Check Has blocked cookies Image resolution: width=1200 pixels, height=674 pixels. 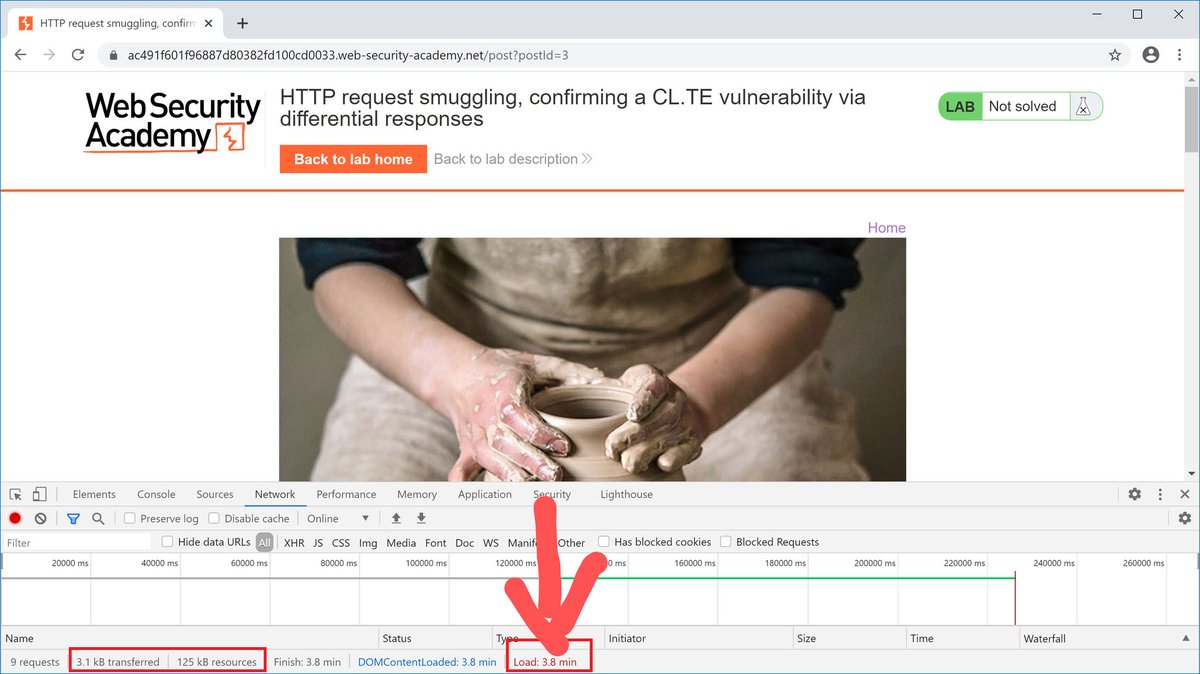pyautogui.click(x=604, y=542)
